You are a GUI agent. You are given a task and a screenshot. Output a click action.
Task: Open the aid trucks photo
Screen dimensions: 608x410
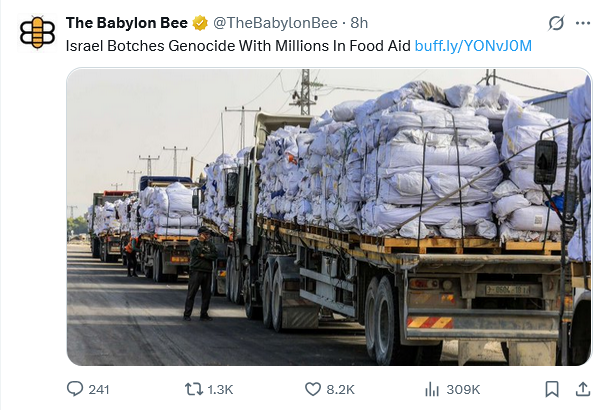[x=329, y=217]
